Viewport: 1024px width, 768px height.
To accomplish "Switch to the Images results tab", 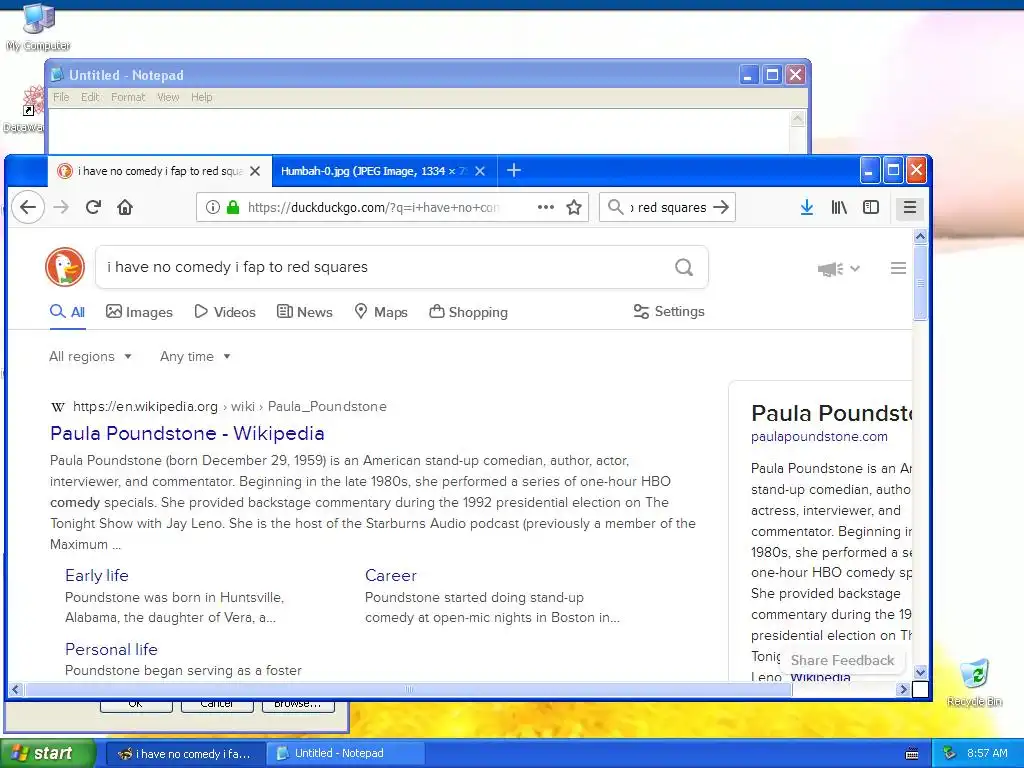I will [139, 312].
